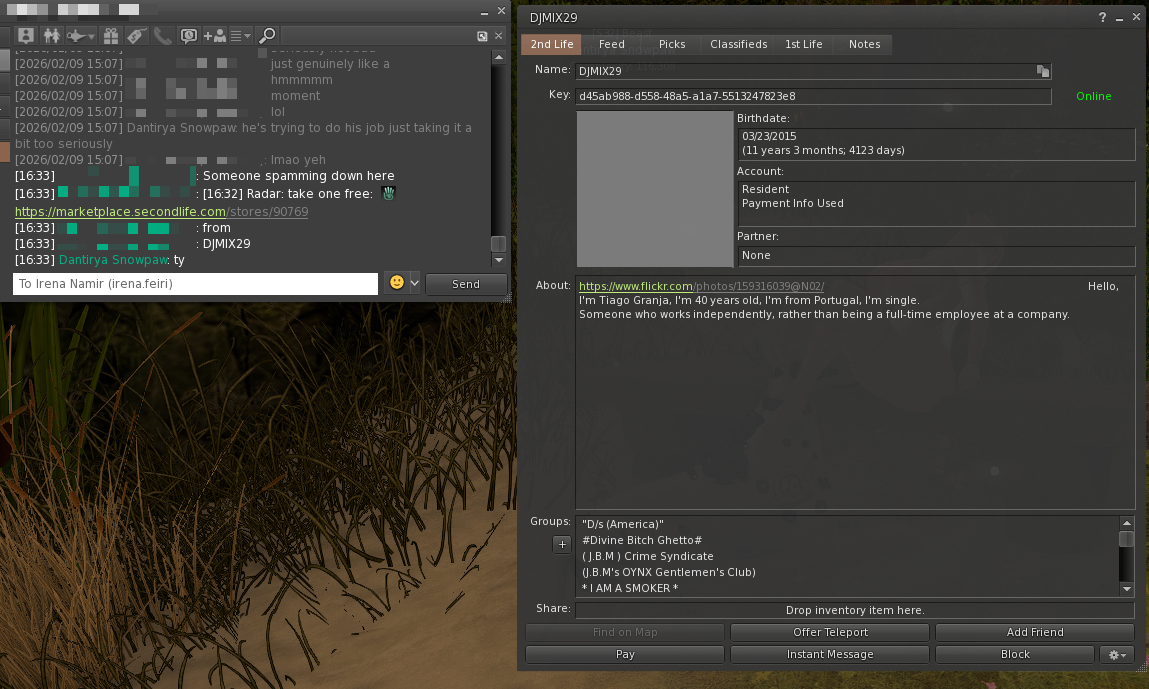Open the list options menu icon in chat toolbar
The height and width of the screenshot is (689, 1149).
[x=240, y=35]
